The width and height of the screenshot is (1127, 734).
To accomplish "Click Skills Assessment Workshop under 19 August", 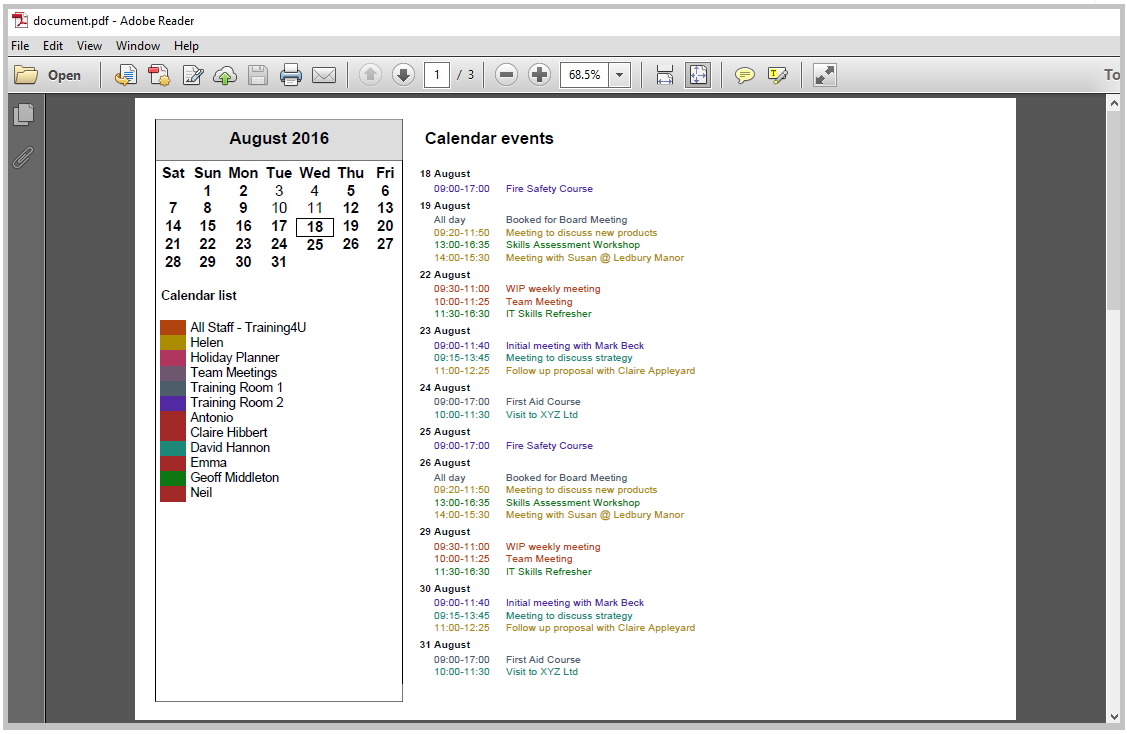I will pyautogui.click(x=573, y=245).
